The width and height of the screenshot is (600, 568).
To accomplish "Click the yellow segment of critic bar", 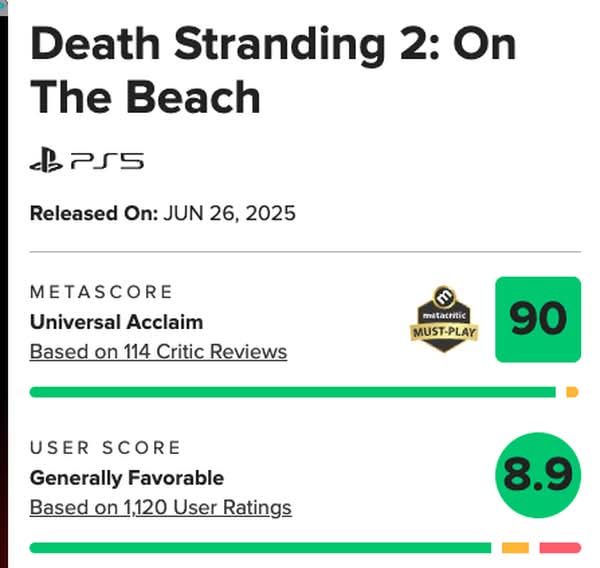I will click(x=572, y=392).
